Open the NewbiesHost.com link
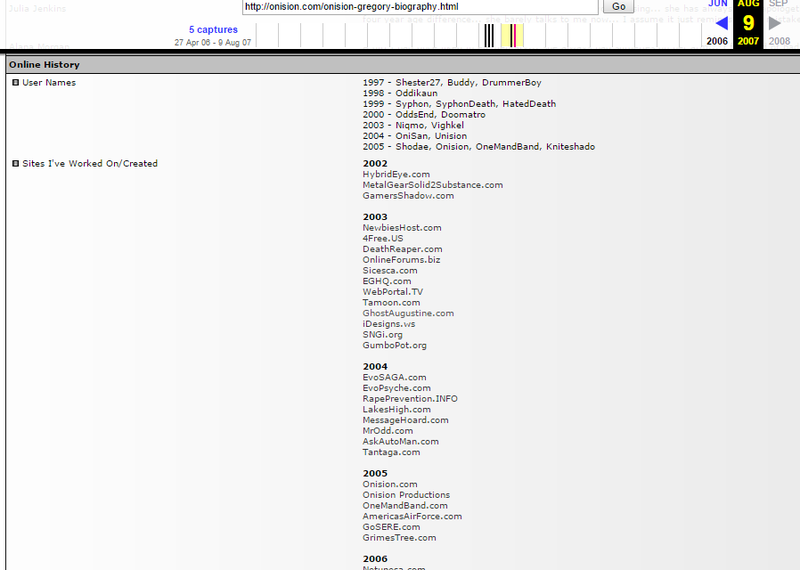Screen dimensions: 800x570 pyautogui.click(x=401, y=228)
